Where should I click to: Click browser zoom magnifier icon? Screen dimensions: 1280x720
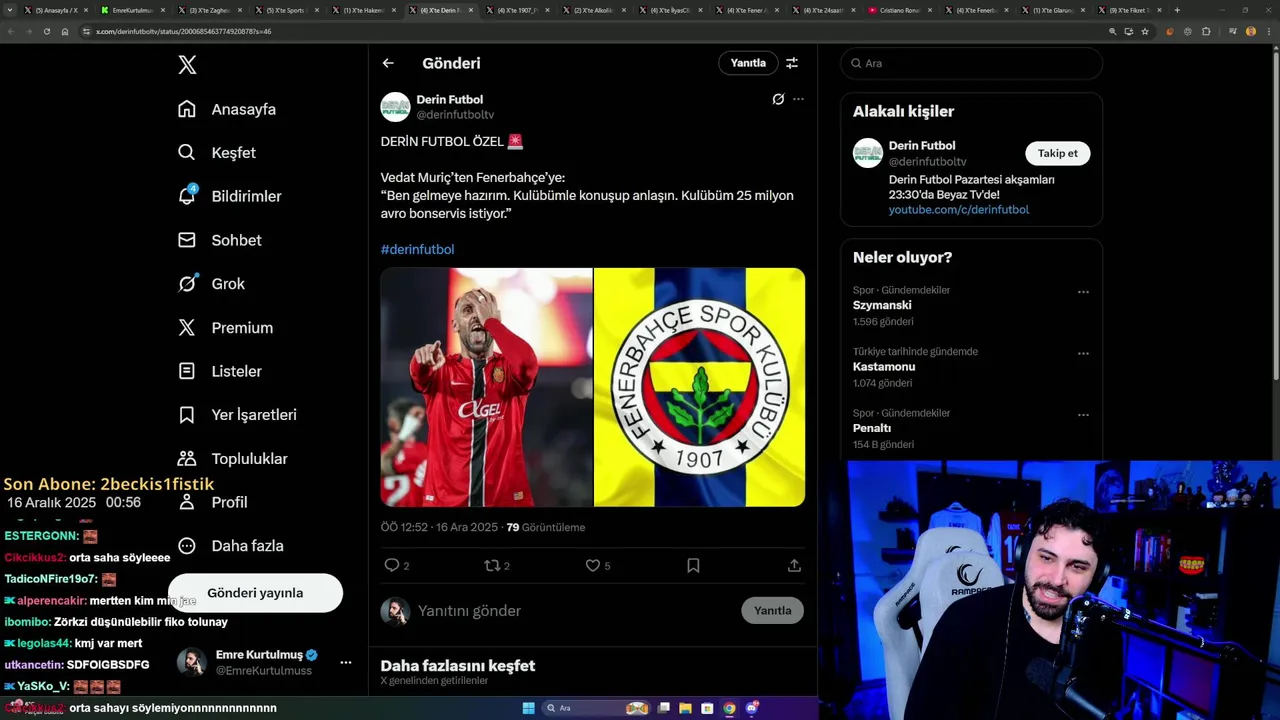(1112, 31)
